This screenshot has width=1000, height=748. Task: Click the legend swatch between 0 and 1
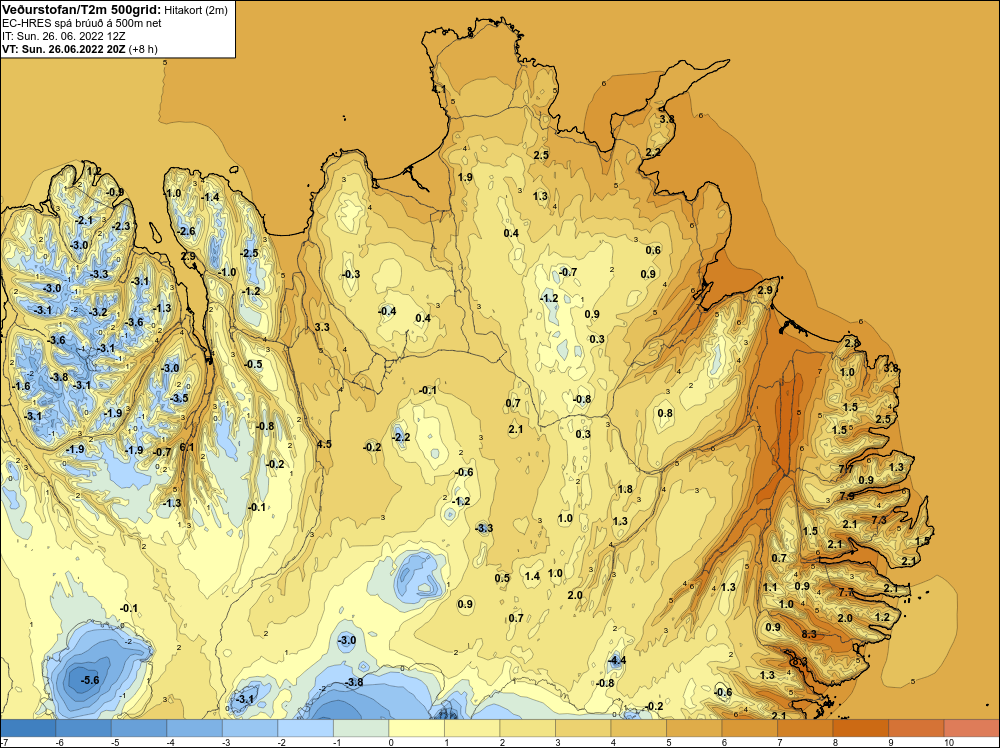click(x=416, y=728)
